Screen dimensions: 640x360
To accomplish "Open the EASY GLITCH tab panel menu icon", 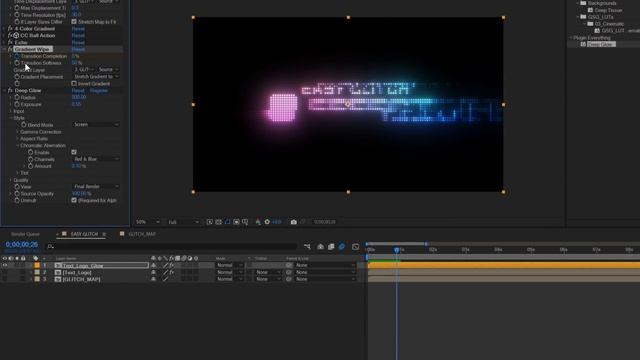I will point(104,234).
